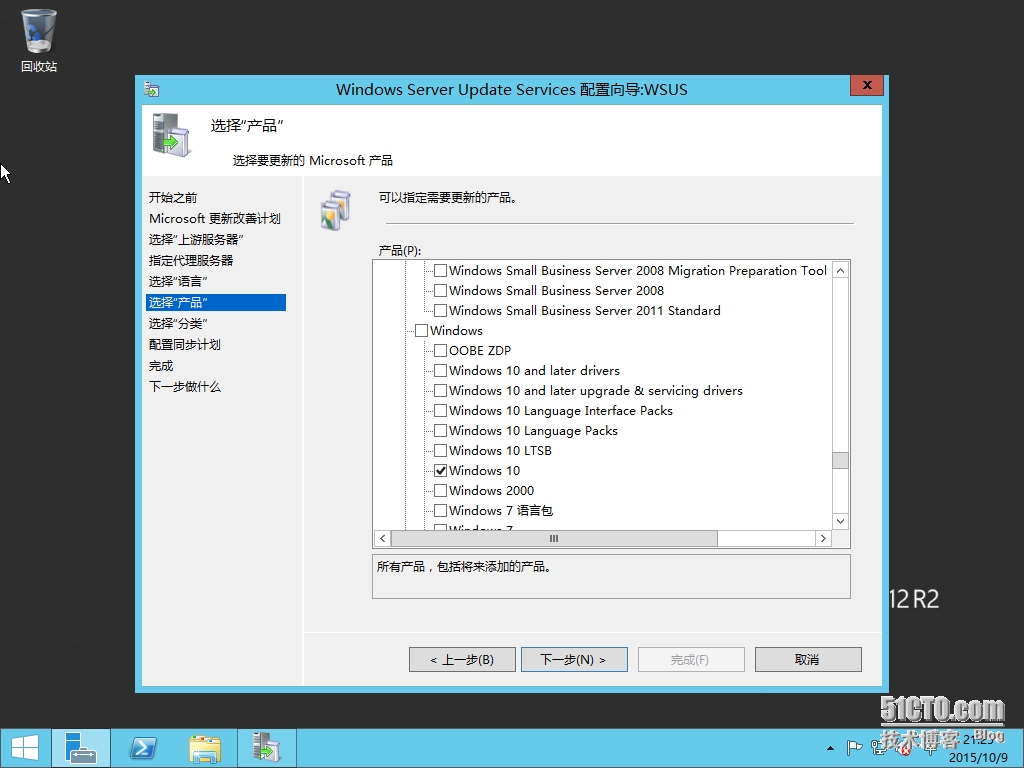The image size is (1024, 768).
Task: Click the network tray icon
Action: [878, 748]
